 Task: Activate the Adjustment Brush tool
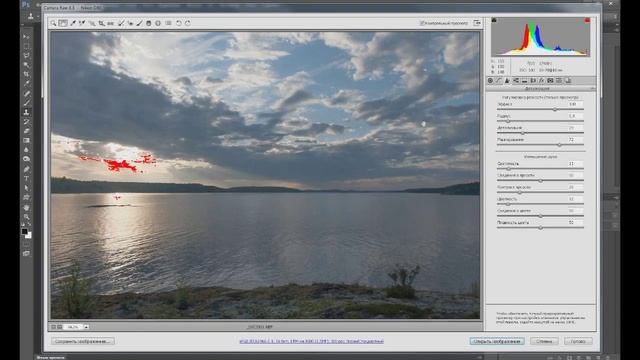pos(139,23)
